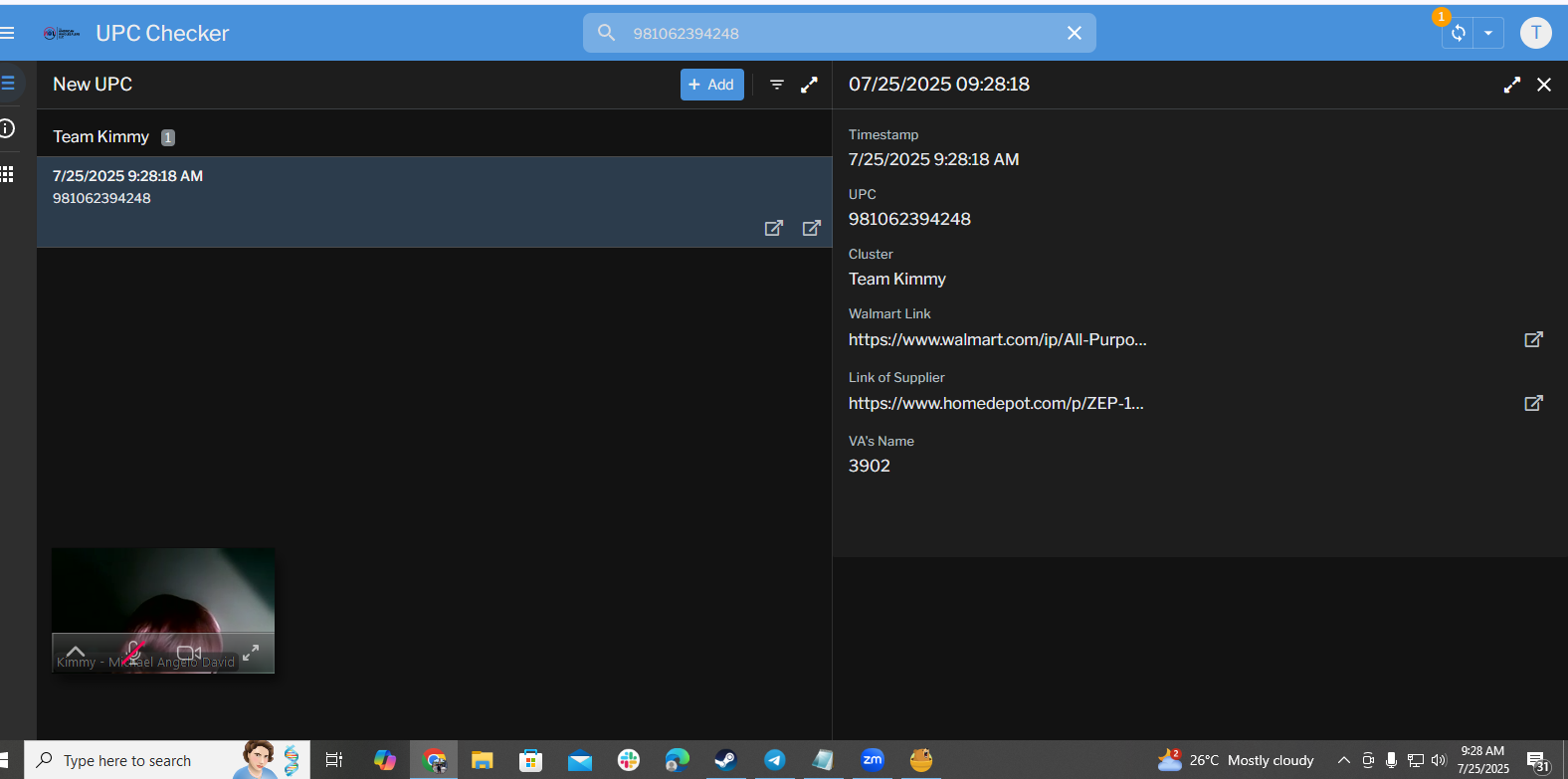Open the user profile avatar T

click(x=1535, y=33)
